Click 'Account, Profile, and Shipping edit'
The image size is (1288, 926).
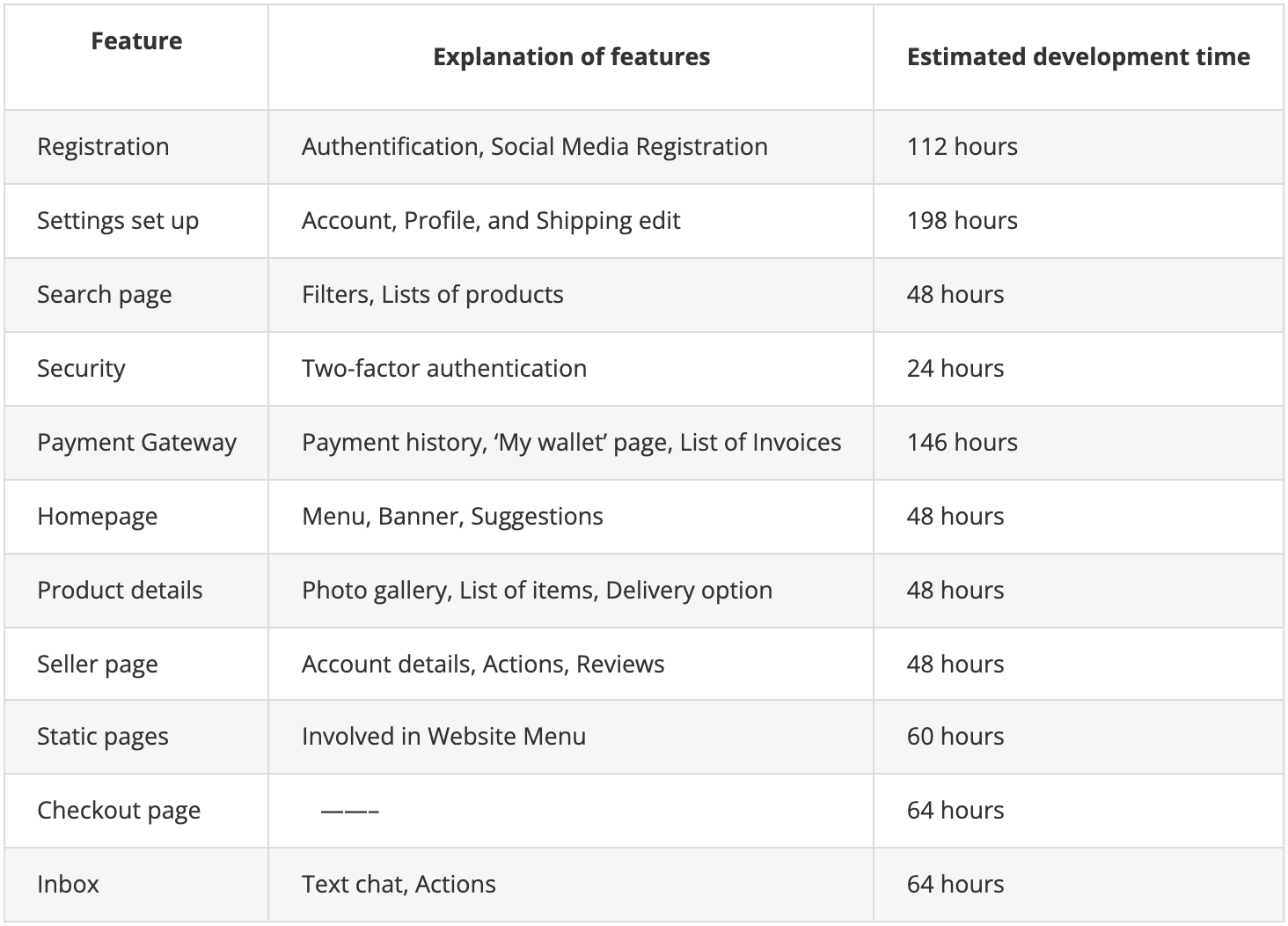491,220
